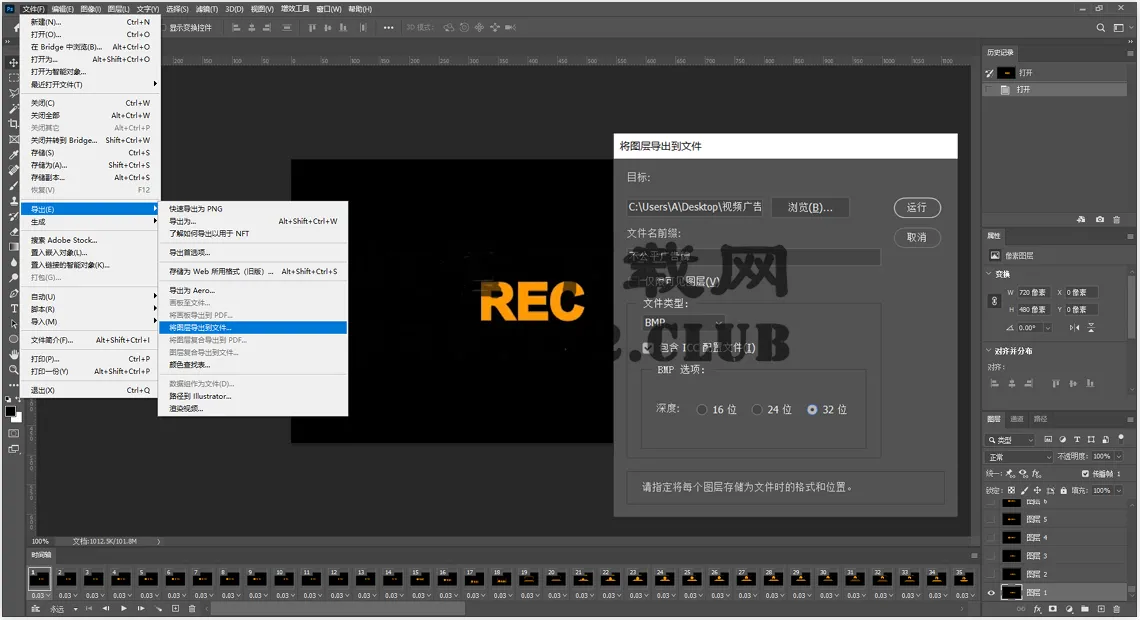
Task: Open the 正常 blend mode dropdown
Action: pyautogui.click(x=1019, y=457)
